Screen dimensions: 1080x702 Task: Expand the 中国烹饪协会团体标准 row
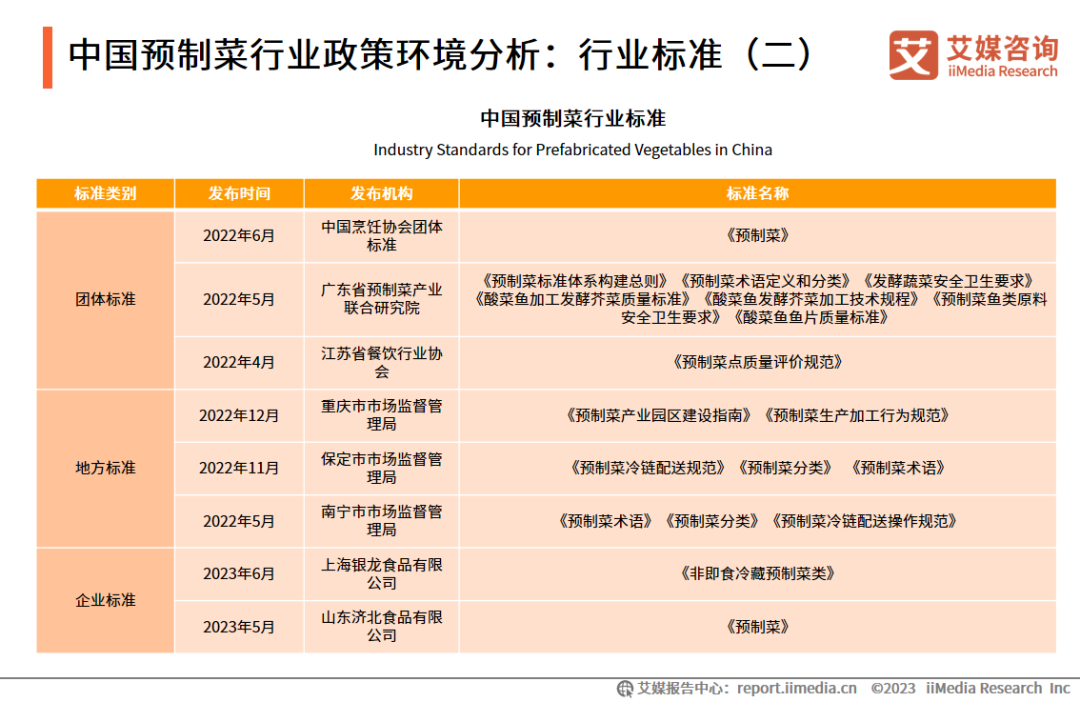381,236
